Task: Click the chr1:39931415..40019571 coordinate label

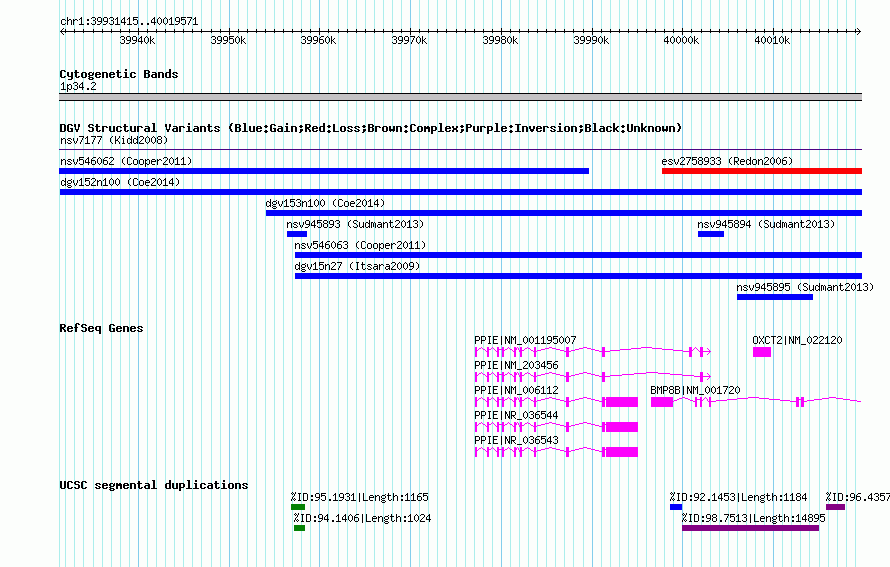Action: 129,22
